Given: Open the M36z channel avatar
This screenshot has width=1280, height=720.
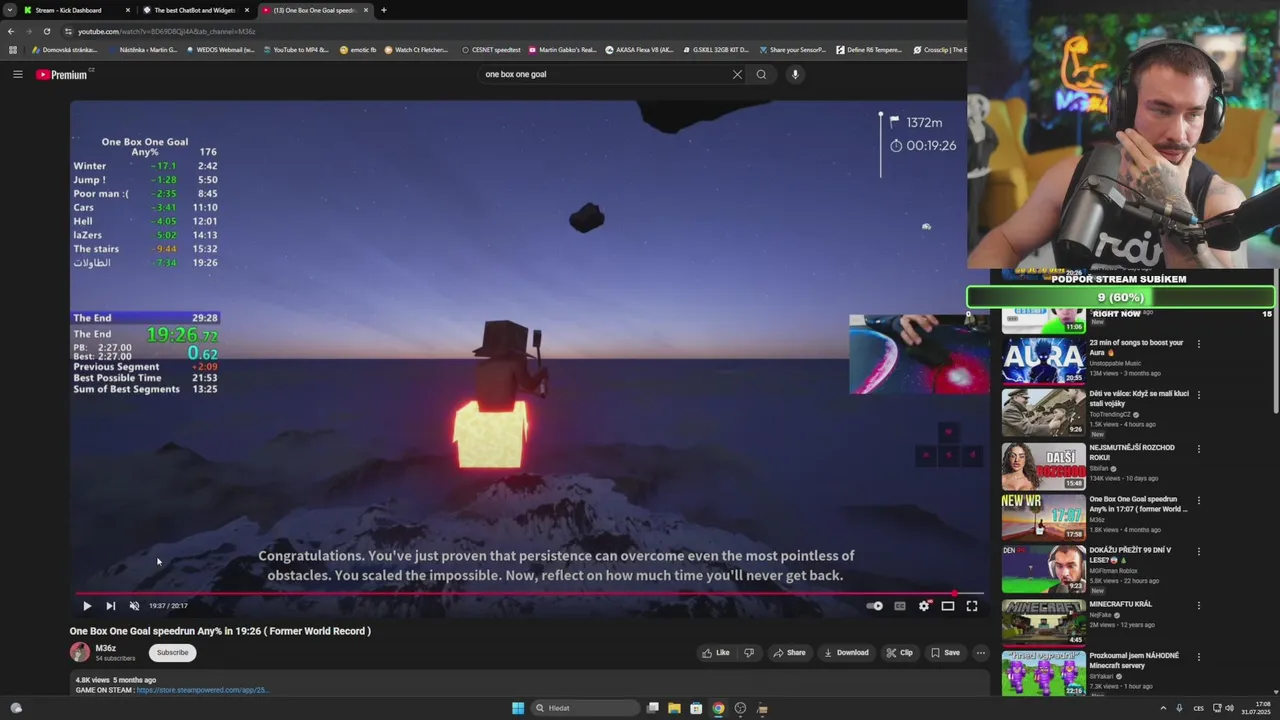Looking at the screenshot, I should [x=80, y=653].
